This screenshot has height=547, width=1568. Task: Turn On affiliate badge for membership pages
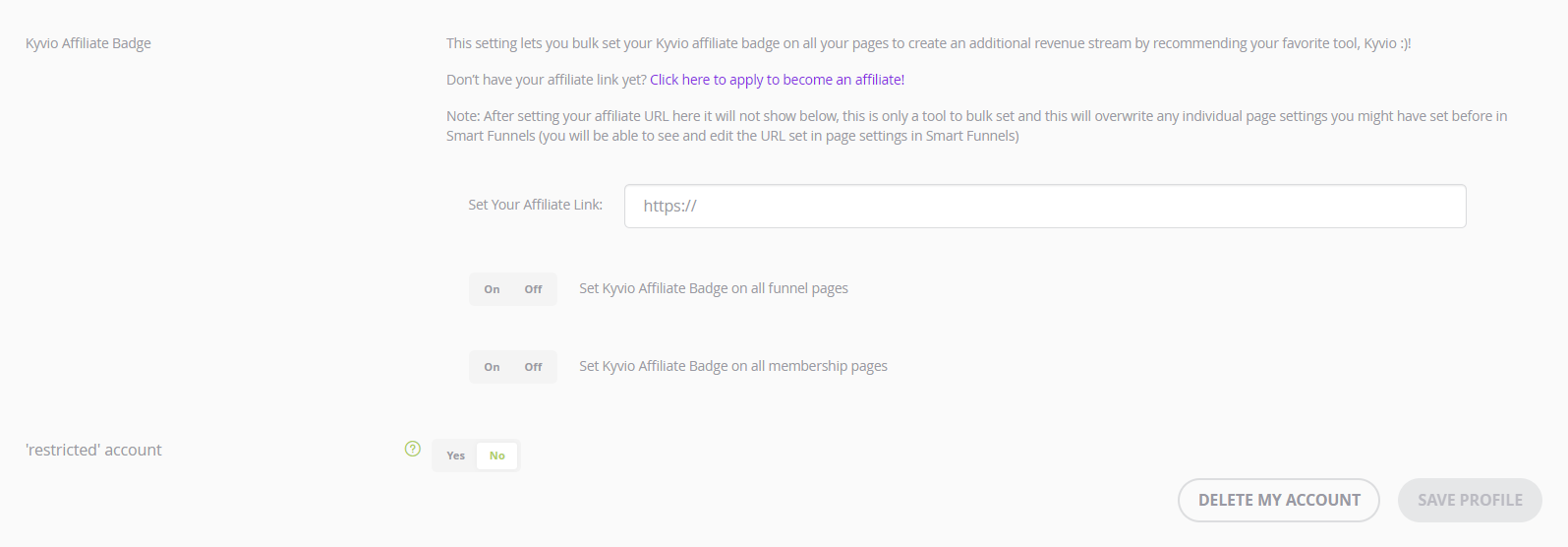(x=493, y=367)
